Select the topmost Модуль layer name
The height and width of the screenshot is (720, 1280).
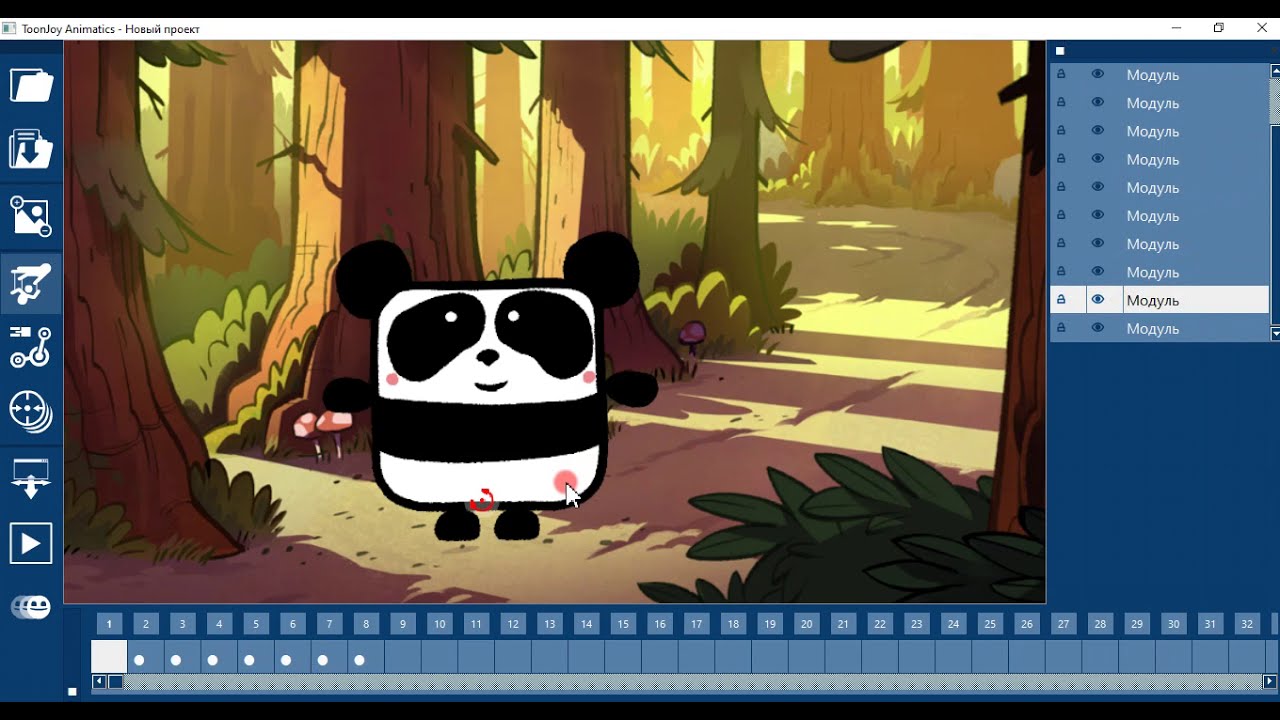coord(1153,75)
